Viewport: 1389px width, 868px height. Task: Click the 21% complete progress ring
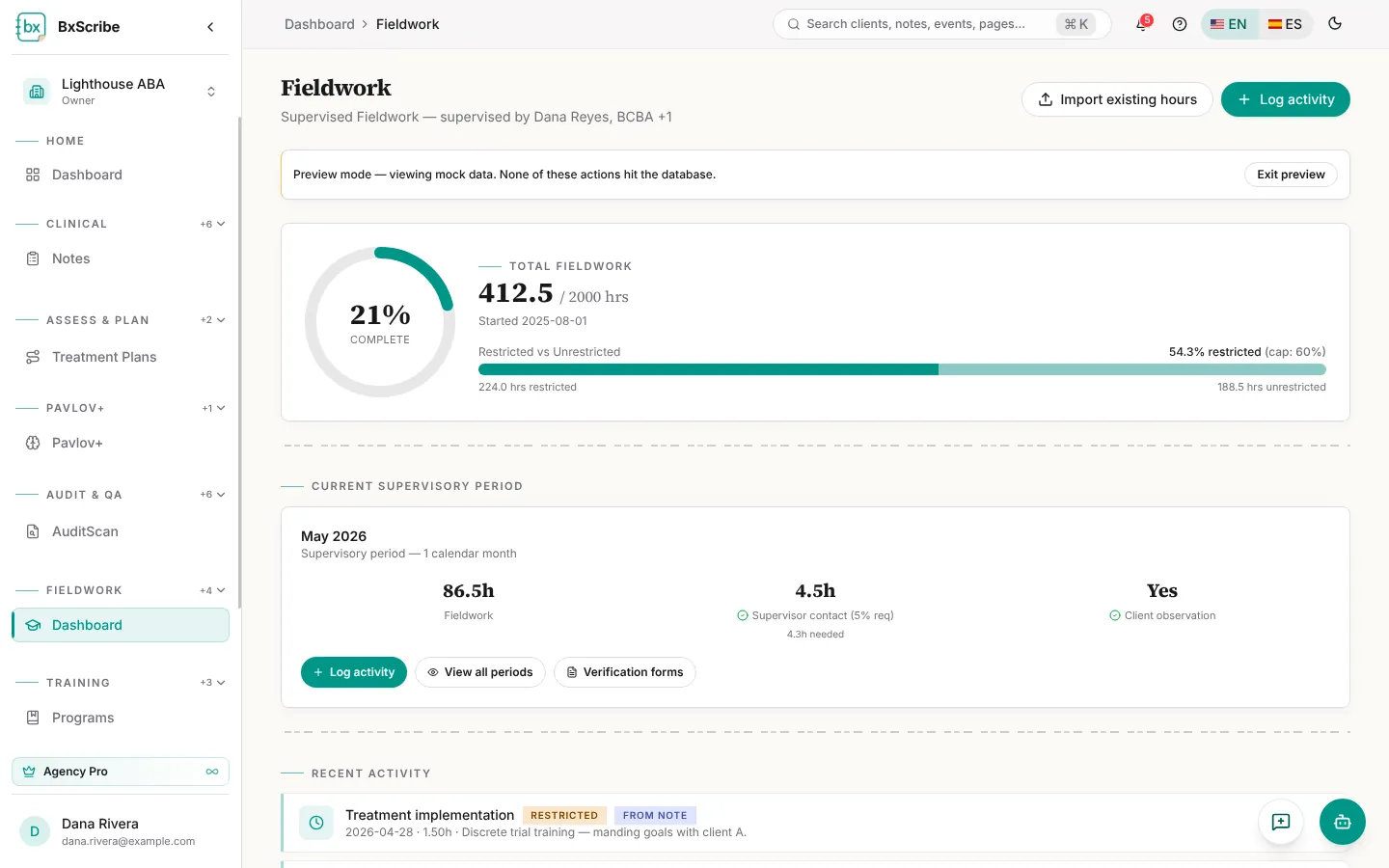click(380, 322)
